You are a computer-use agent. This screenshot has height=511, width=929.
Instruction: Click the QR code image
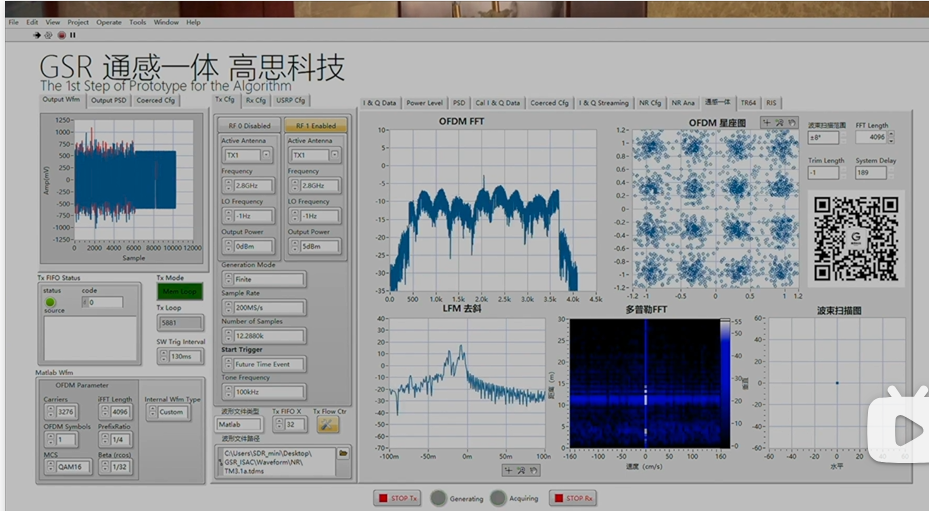pos(856,238)
